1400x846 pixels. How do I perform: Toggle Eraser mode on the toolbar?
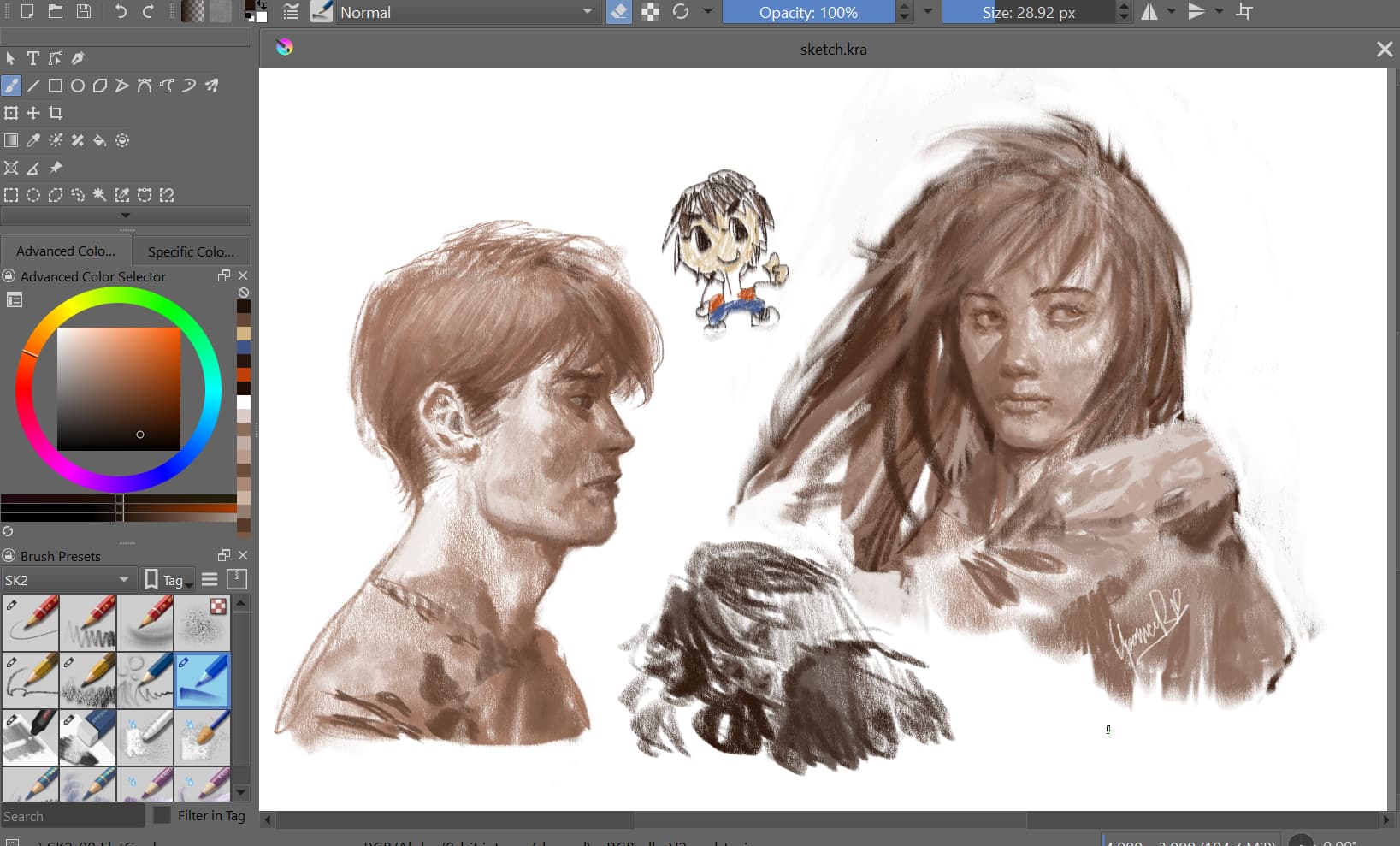618,12
